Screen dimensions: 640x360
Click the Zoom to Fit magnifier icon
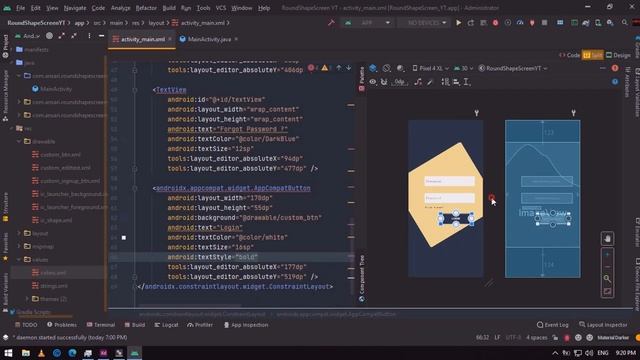click(607, 279)
